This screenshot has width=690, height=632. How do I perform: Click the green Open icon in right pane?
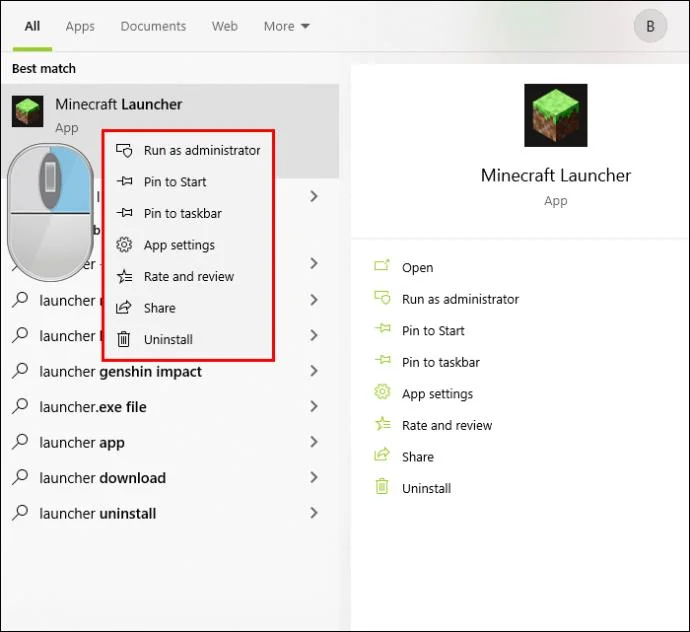pyautogui.click(x=382, y=265)
